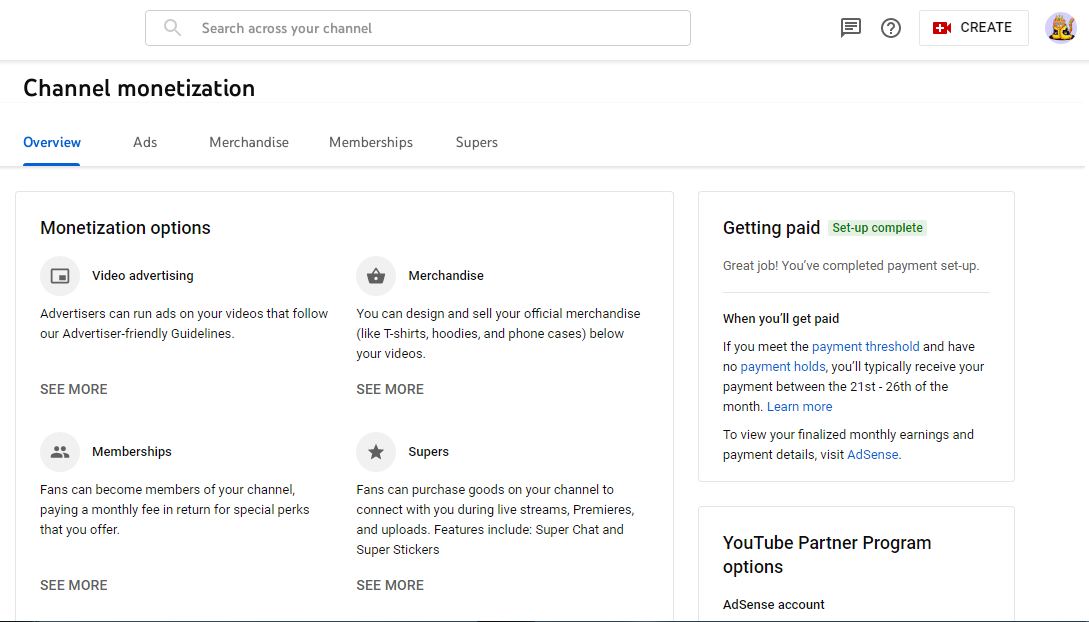Viewport: 1089px width, 622px height.
Task: Click SEE MORE under Merchandise
Action: 390,389
